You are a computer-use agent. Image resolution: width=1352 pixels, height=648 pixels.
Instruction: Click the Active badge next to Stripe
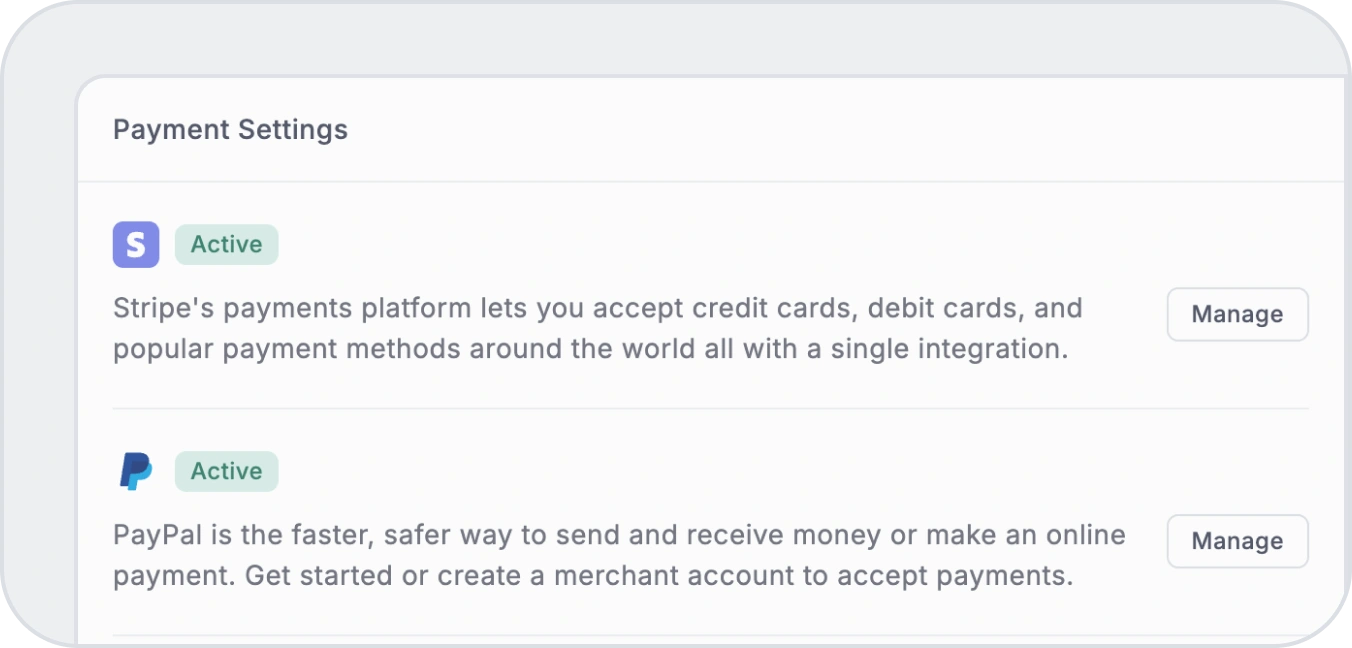(x=226, y=245)
